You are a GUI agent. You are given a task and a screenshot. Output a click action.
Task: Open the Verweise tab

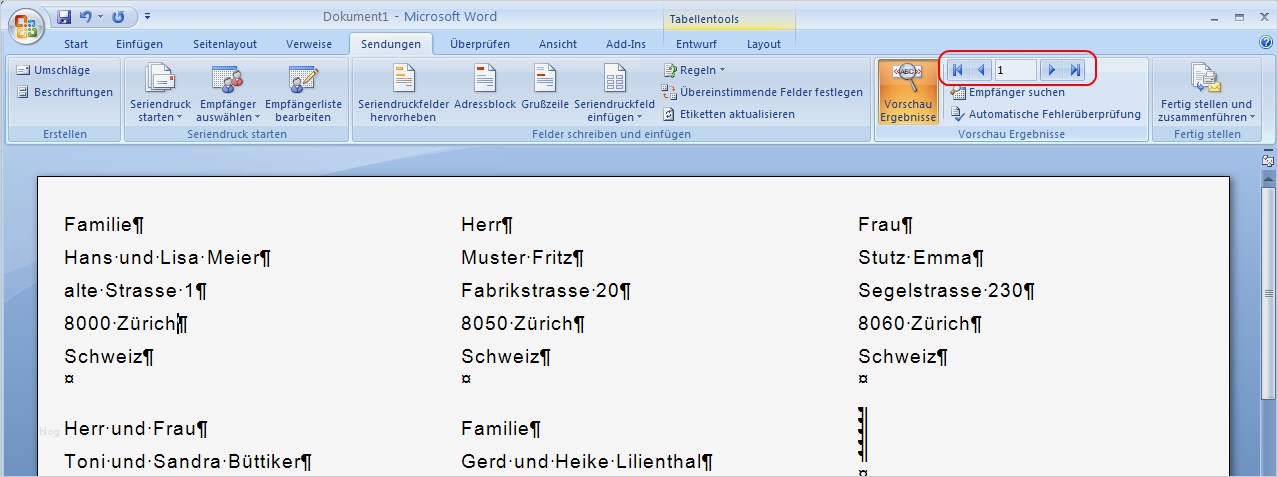(309, 44)
